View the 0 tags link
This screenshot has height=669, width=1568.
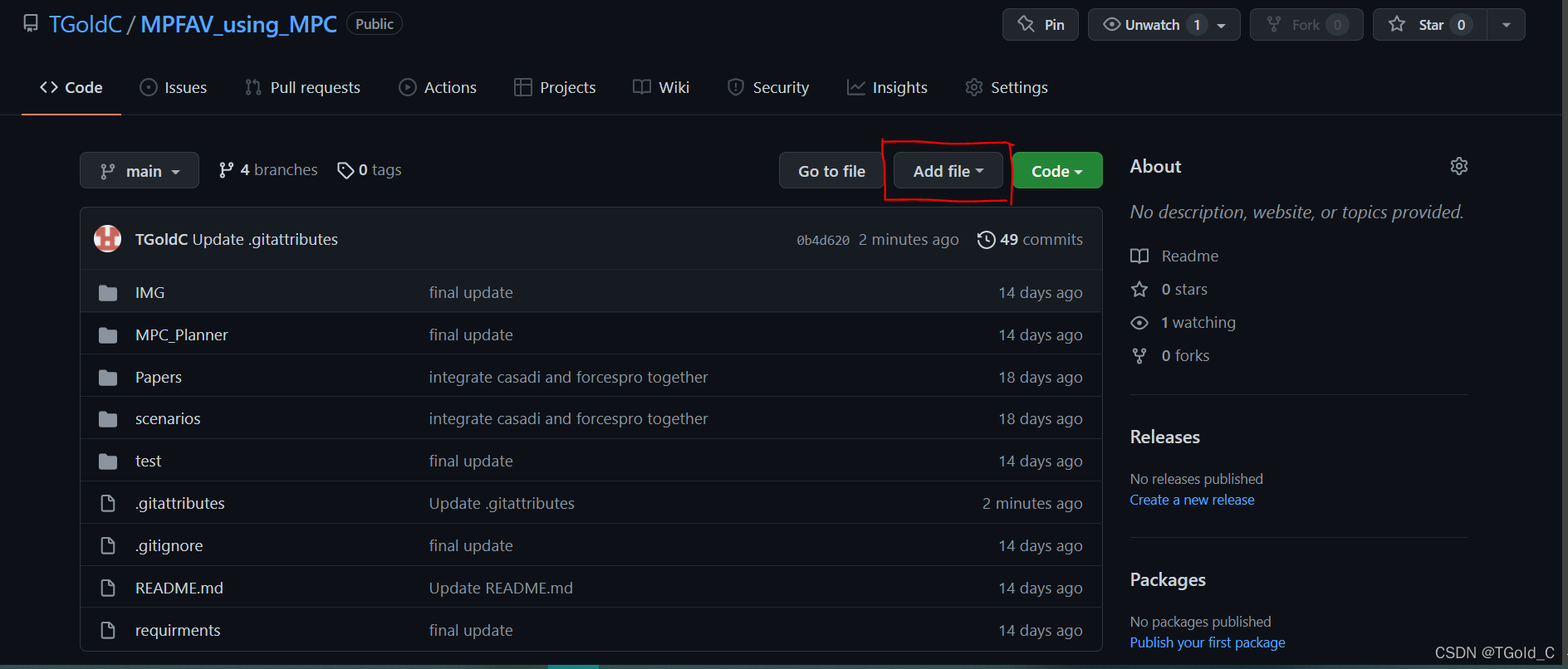[370, 170]
